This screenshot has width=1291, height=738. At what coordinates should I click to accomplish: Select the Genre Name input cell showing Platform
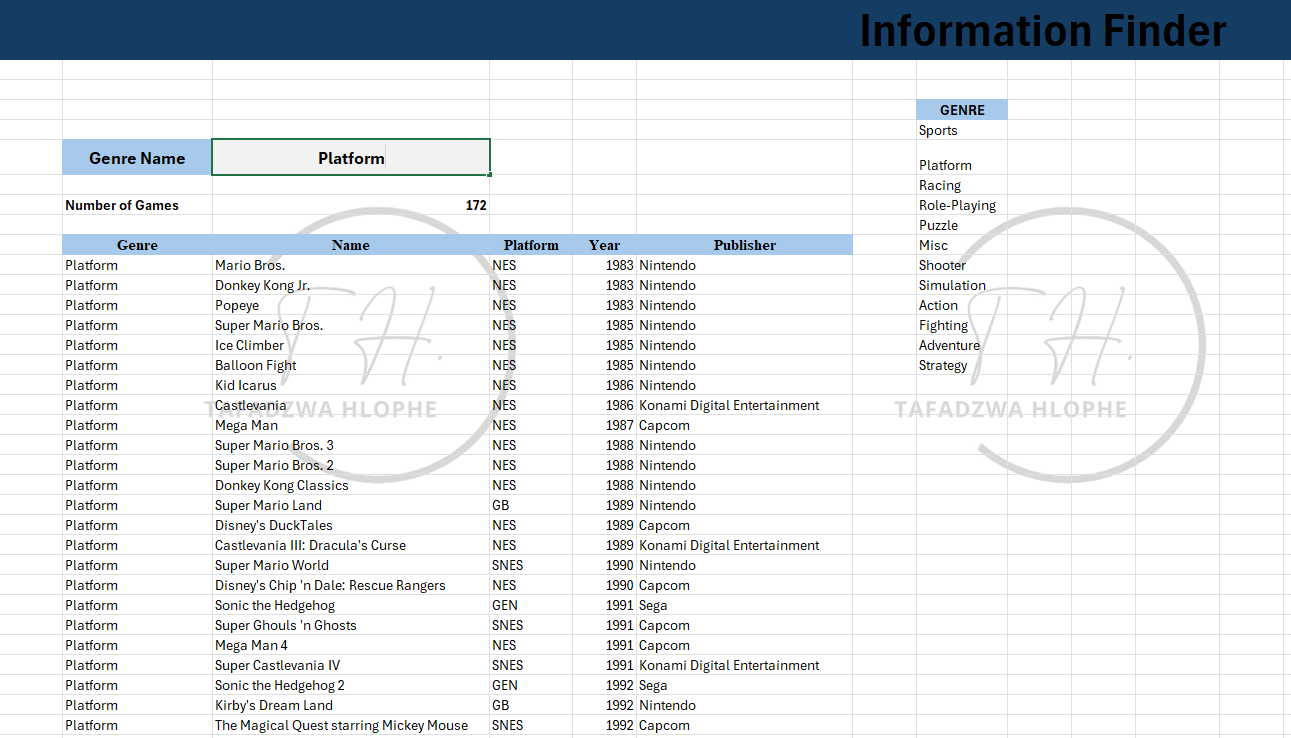(x=351, y=158)
